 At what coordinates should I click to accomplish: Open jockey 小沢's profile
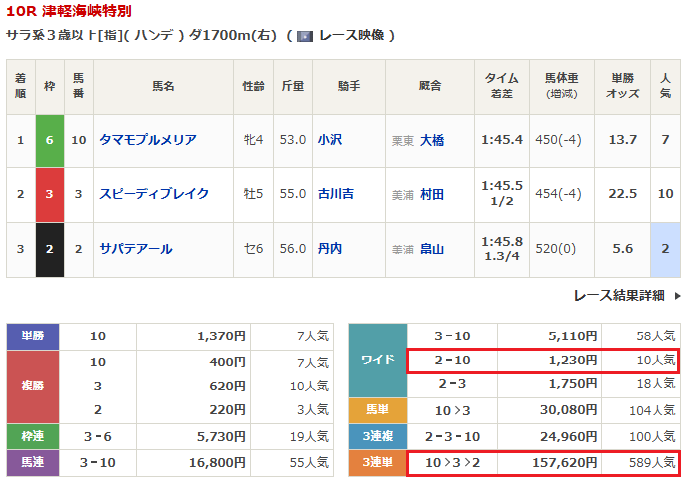[329, 140]
